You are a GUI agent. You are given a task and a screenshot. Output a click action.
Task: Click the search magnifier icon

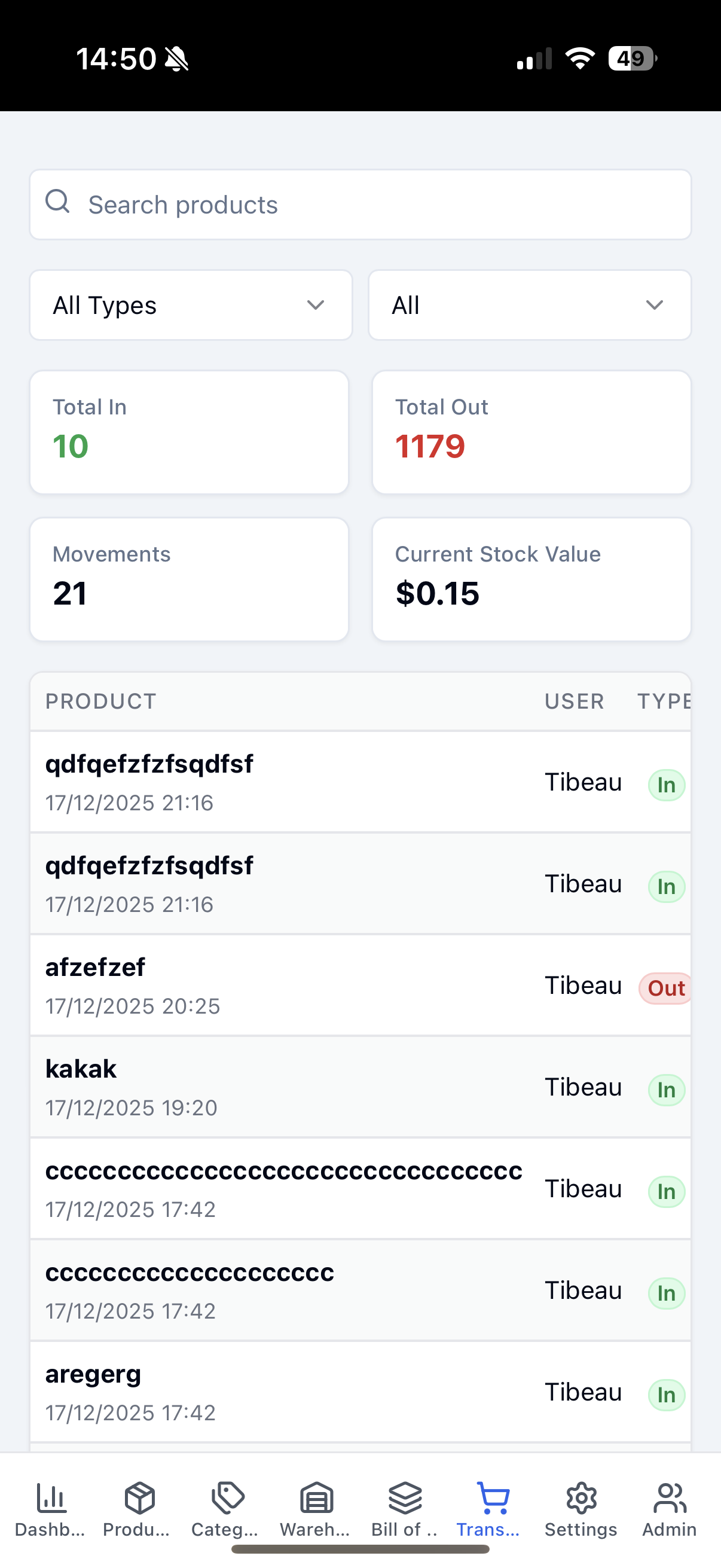58,202
